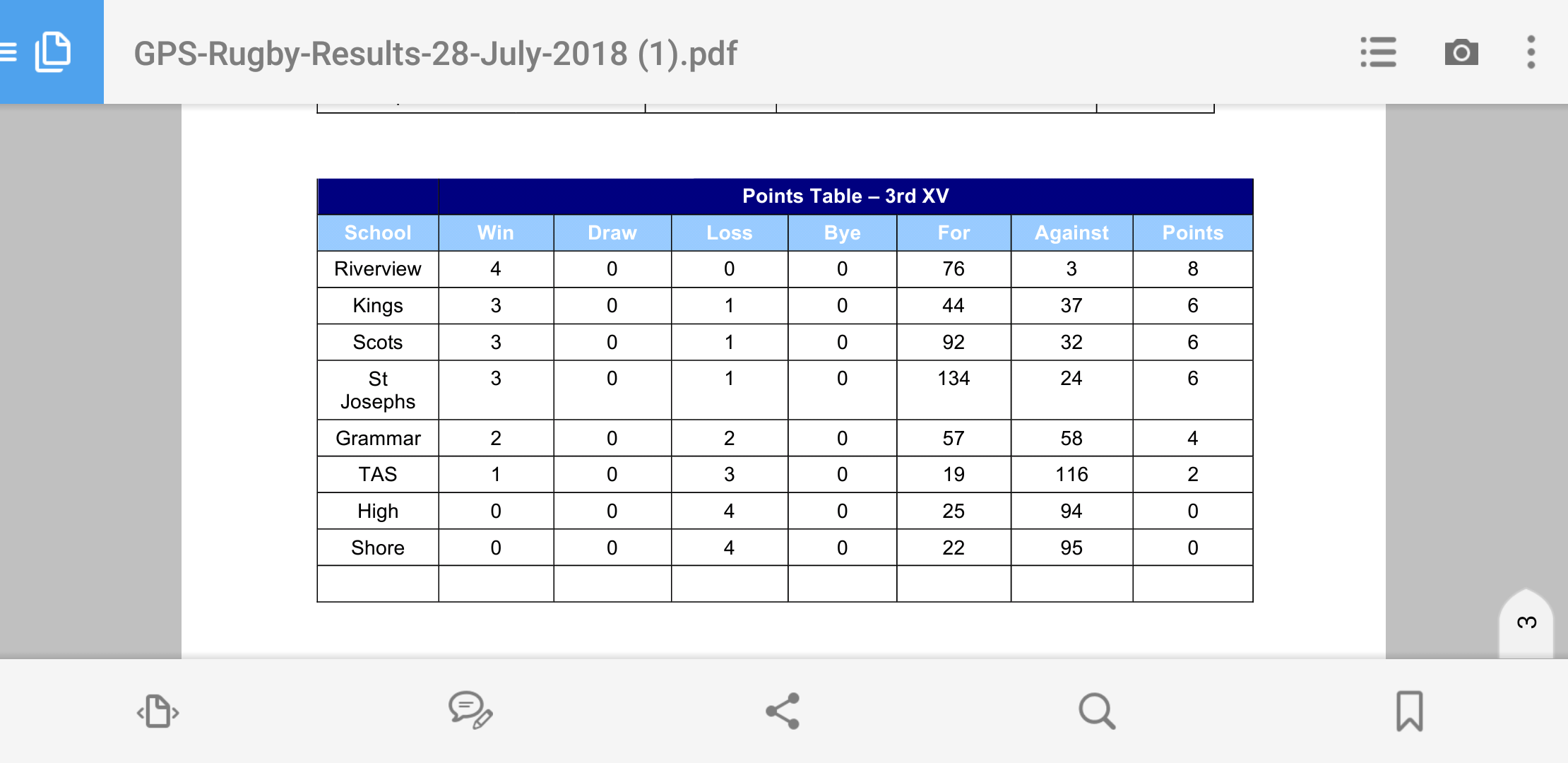Image resolution: width=1568 pixels, height=763 pixels.
Task: Select the Shore school cell
Action: [378, 548]
